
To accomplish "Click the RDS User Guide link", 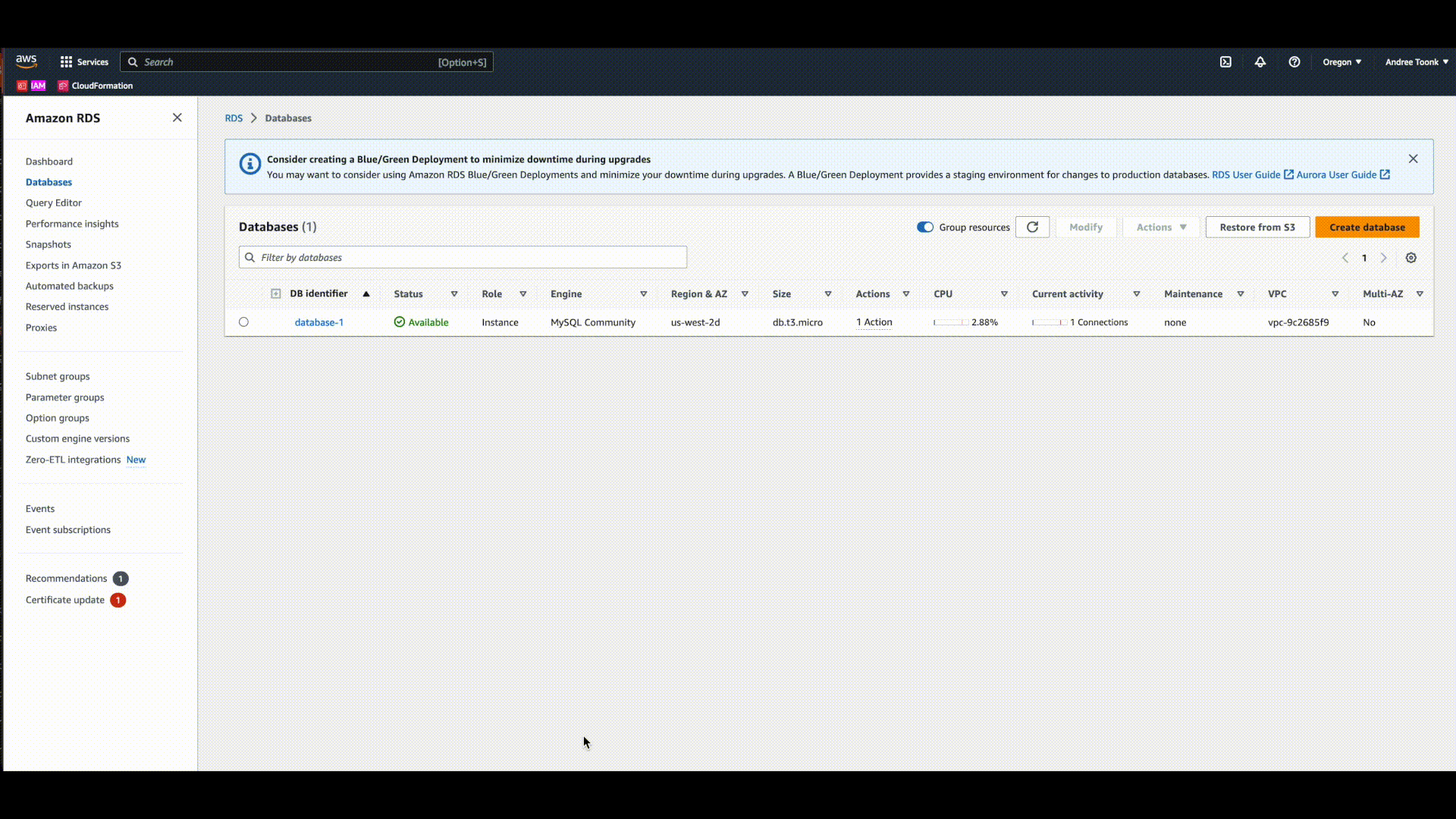I will 1245,174.
